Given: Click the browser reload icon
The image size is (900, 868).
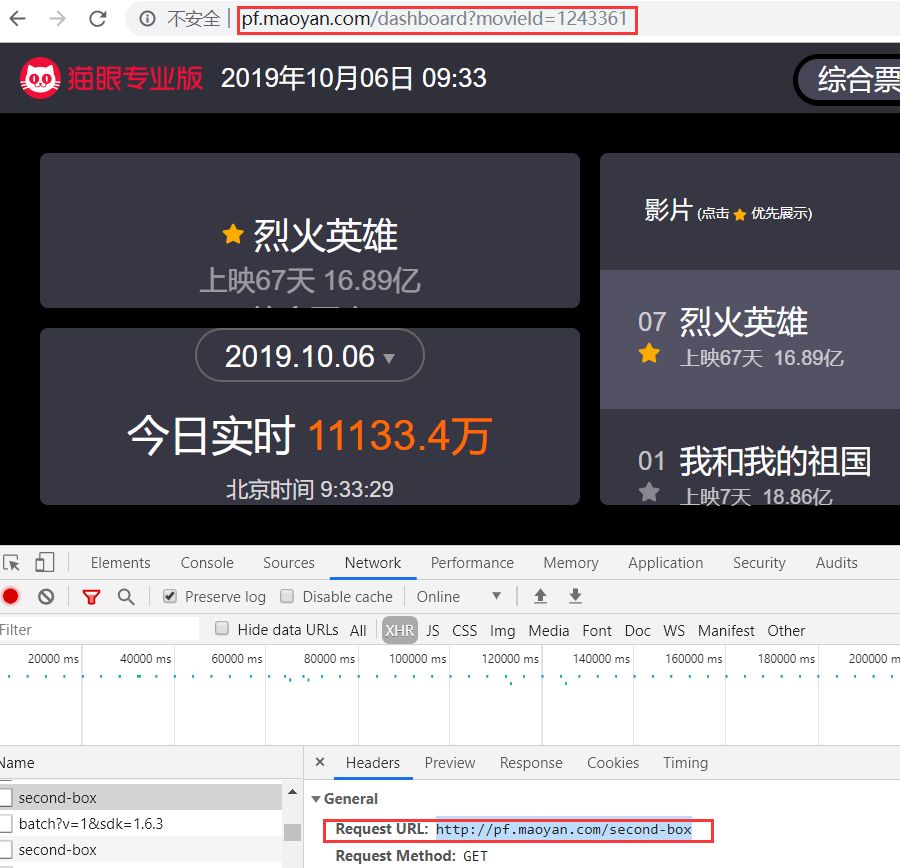Looking at the screenshot, I should click(98, 19).
